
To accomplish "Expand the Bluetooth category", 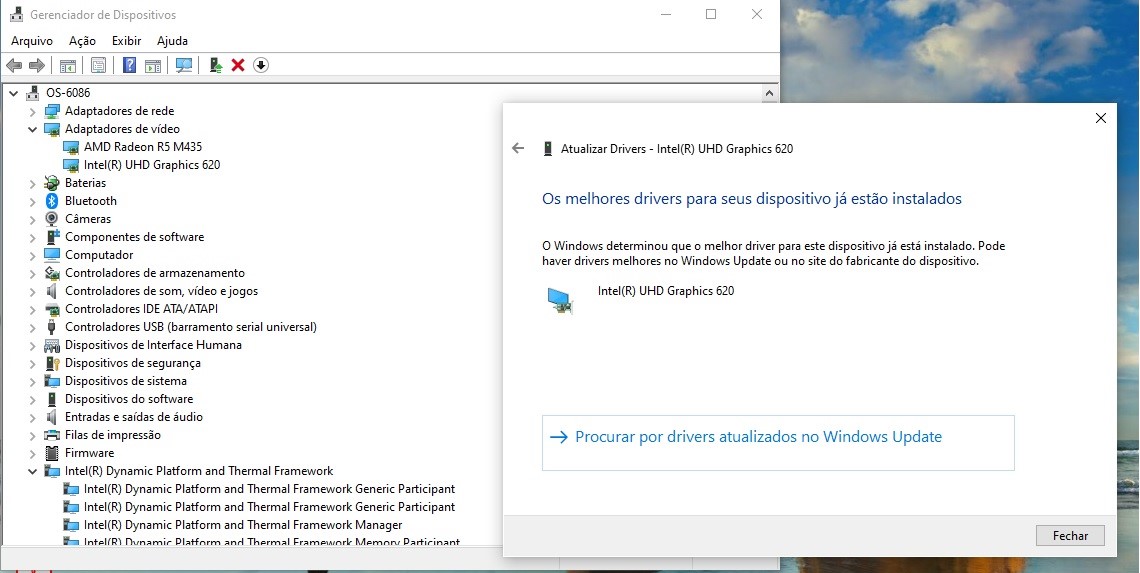I will tap(32, 201).
